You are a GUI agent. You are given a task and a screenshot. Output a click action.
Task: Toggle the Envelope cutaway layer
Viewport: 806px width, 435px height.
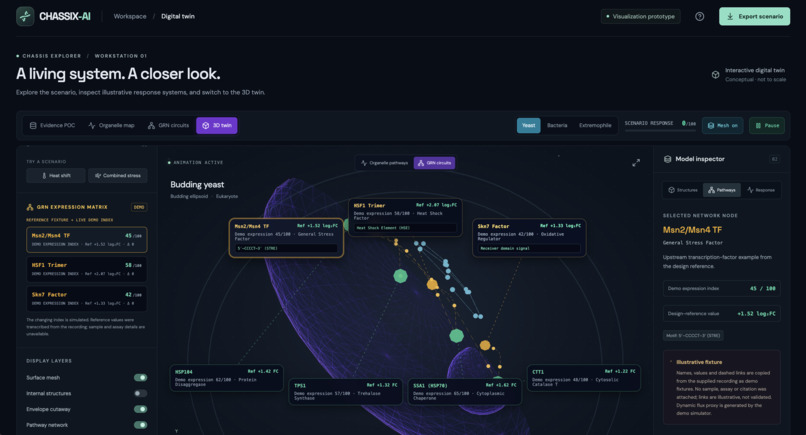pyautogui.click(x=140, y=409)
